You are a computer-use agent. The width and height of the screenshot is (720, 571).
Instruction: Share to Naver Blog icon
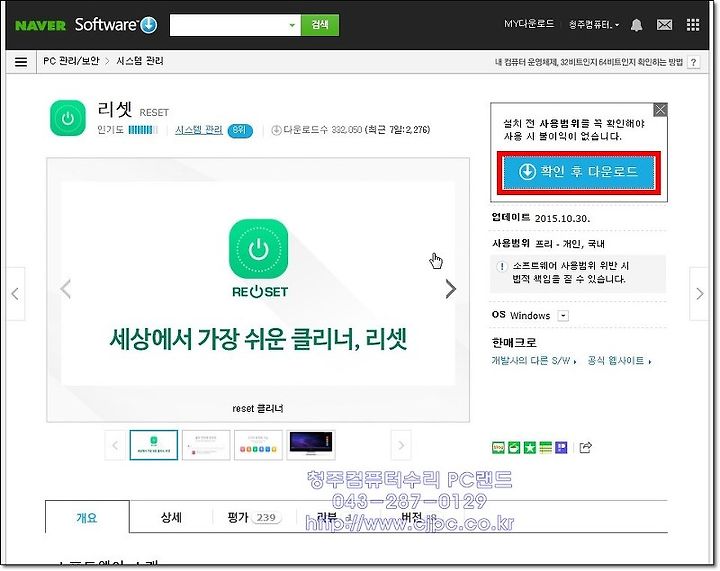tap(498, 448)
